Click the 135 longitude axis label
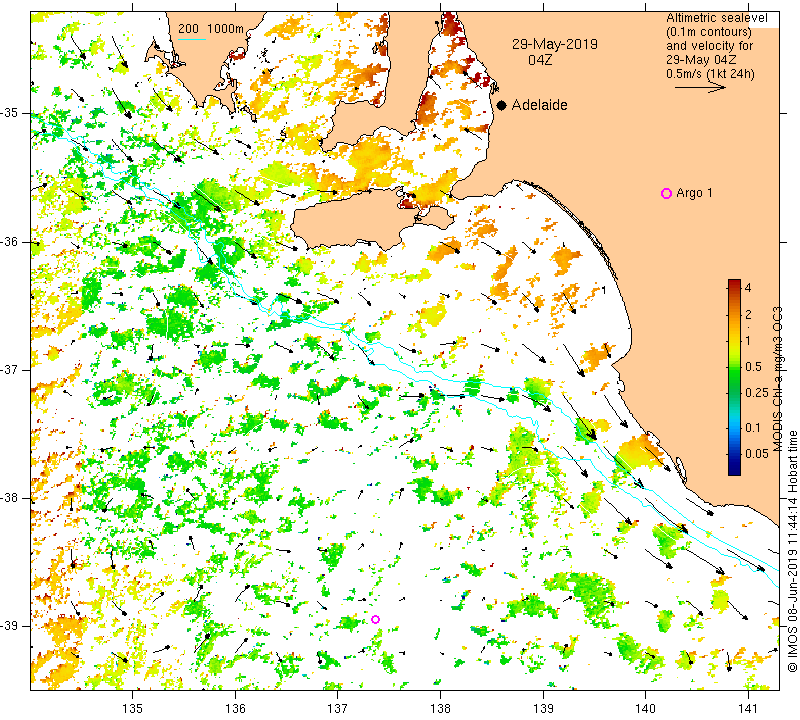Viewport: 800px width, 720px height. coord(133,709)
